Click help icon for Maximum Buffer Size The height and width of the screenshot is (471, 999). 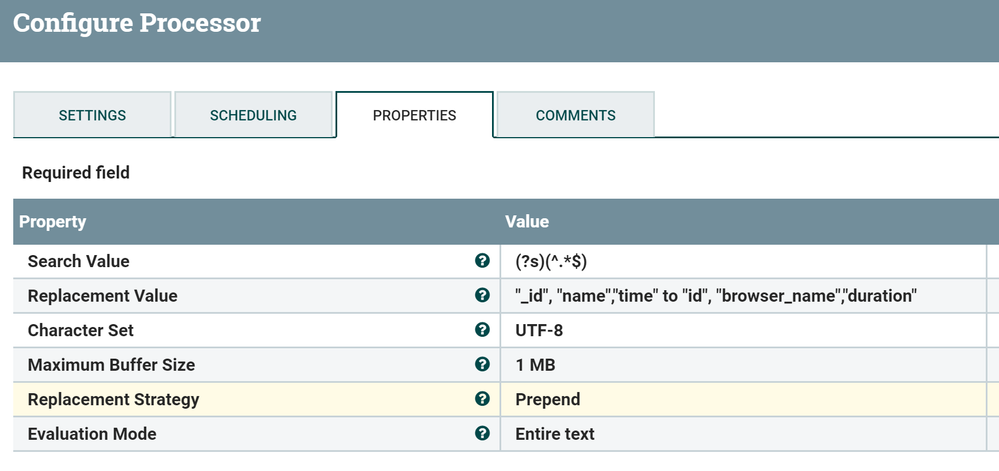click(x=482, y=365)
